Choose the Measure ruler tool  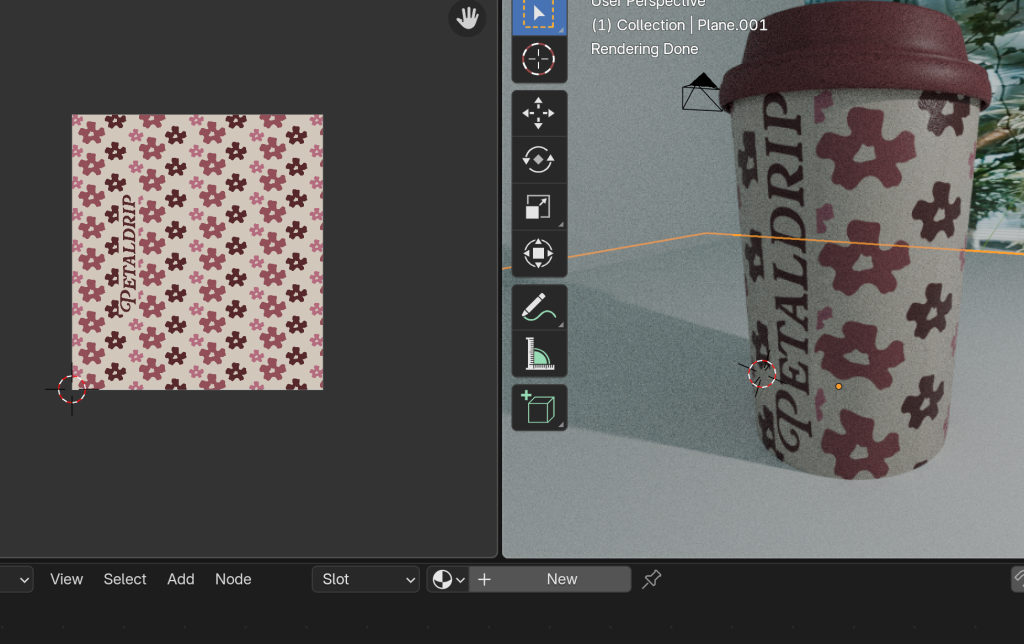click(539, 354)
